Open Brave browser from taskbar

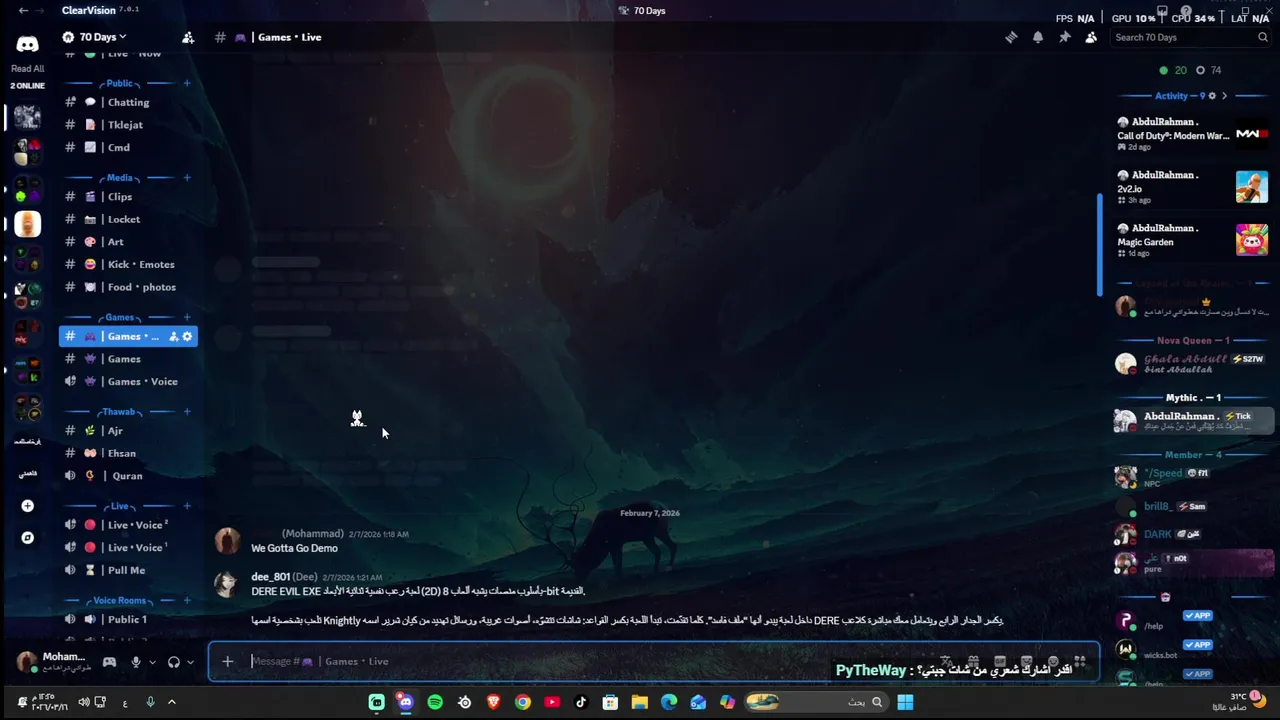click(x=493, y=702)
